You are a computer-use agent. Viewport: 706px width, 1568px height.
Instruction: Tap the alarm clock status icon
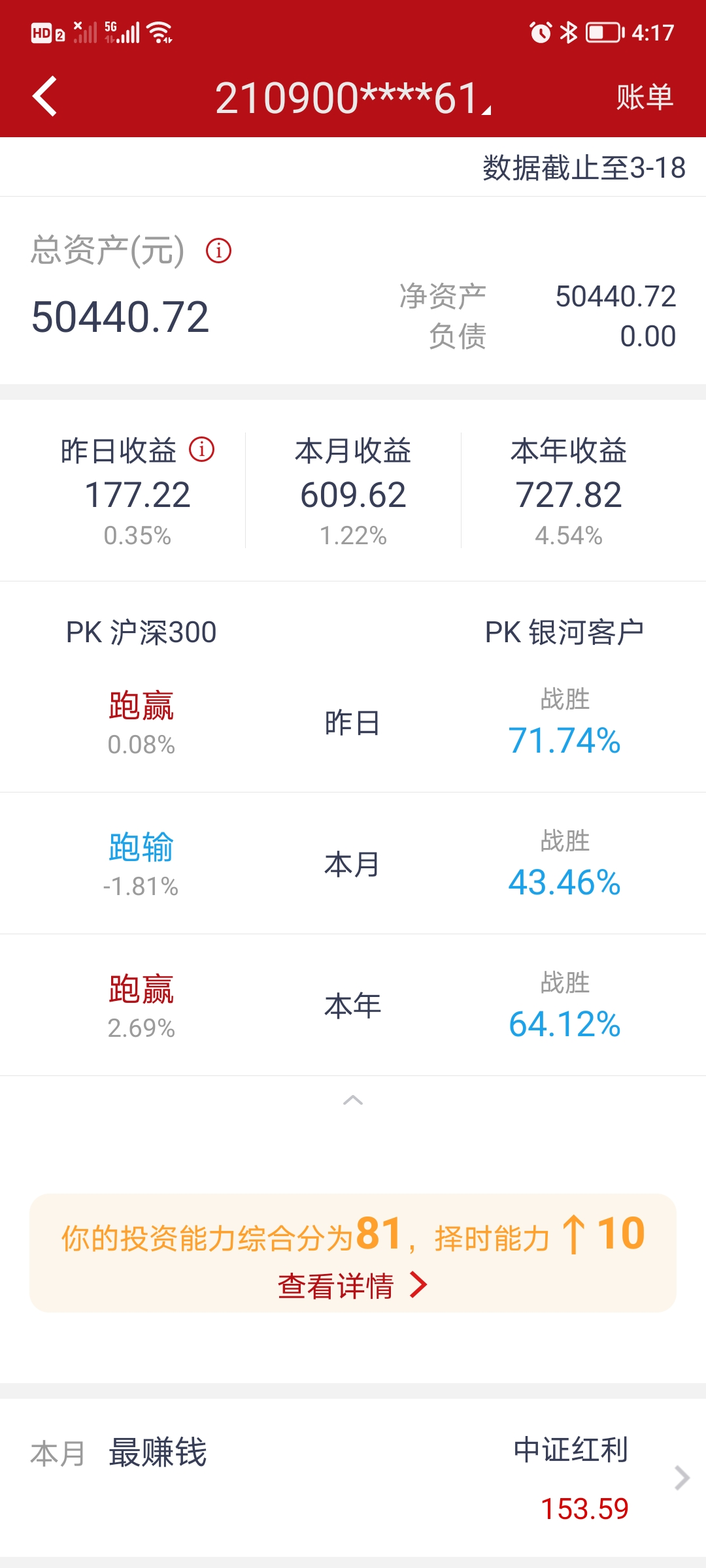pyautogui.click(x=541, y=32)
